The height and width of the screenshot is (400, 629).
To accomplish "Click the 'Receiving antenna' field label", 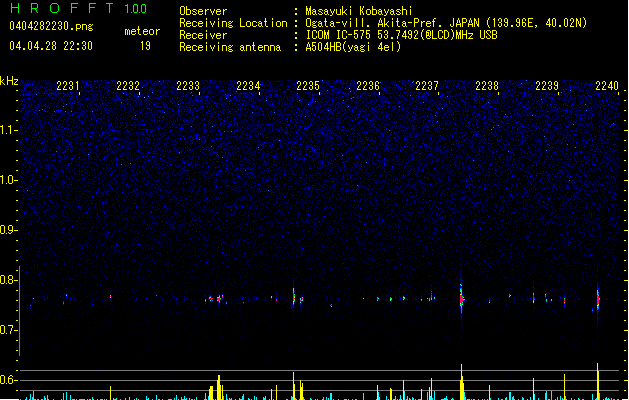I will (230, 47).
